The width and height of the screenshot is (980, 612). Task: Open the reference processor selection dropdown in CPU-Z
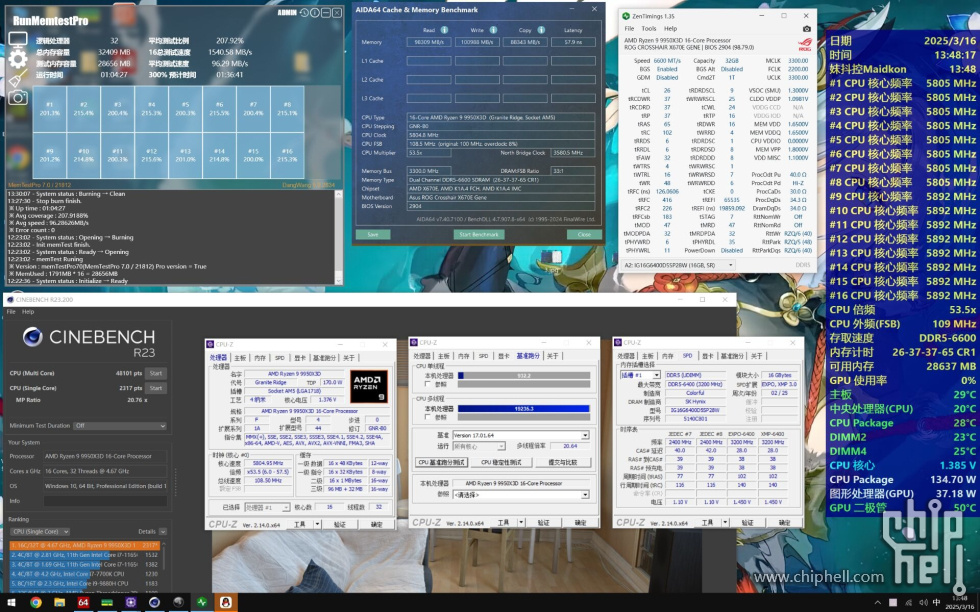(x=521, y=494)
